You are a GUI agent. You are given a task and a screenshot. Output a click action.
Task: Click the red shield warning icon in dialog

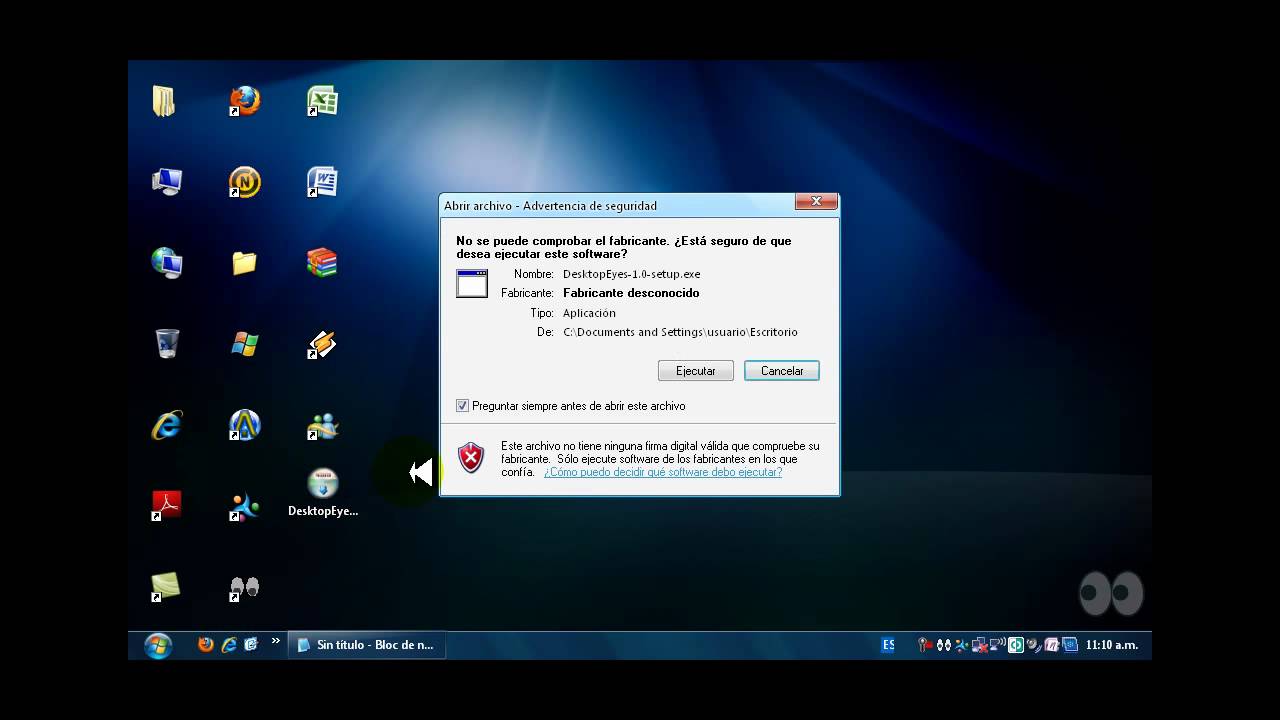pyautogui.click(x=471, y=458)
